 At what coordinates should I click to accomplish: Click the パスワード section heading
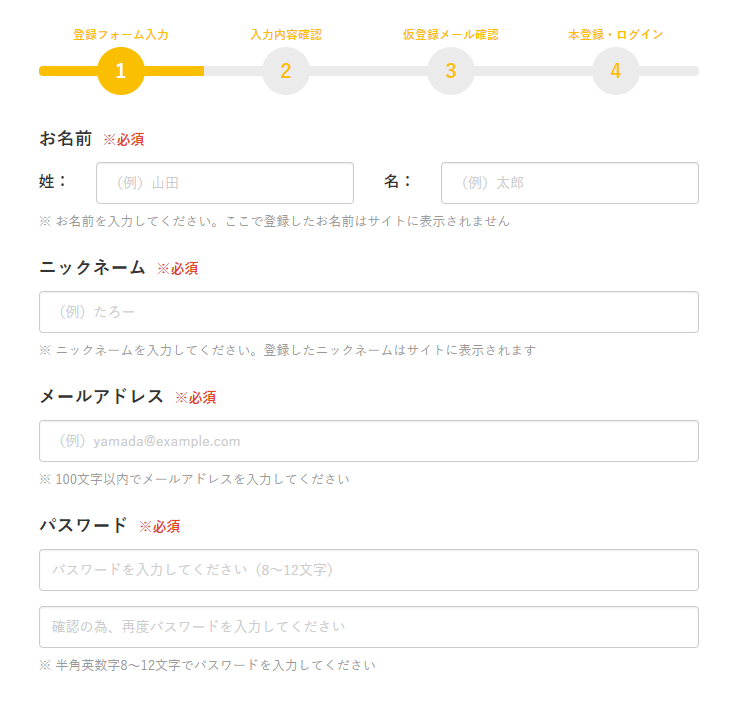(x=83, y=525)
